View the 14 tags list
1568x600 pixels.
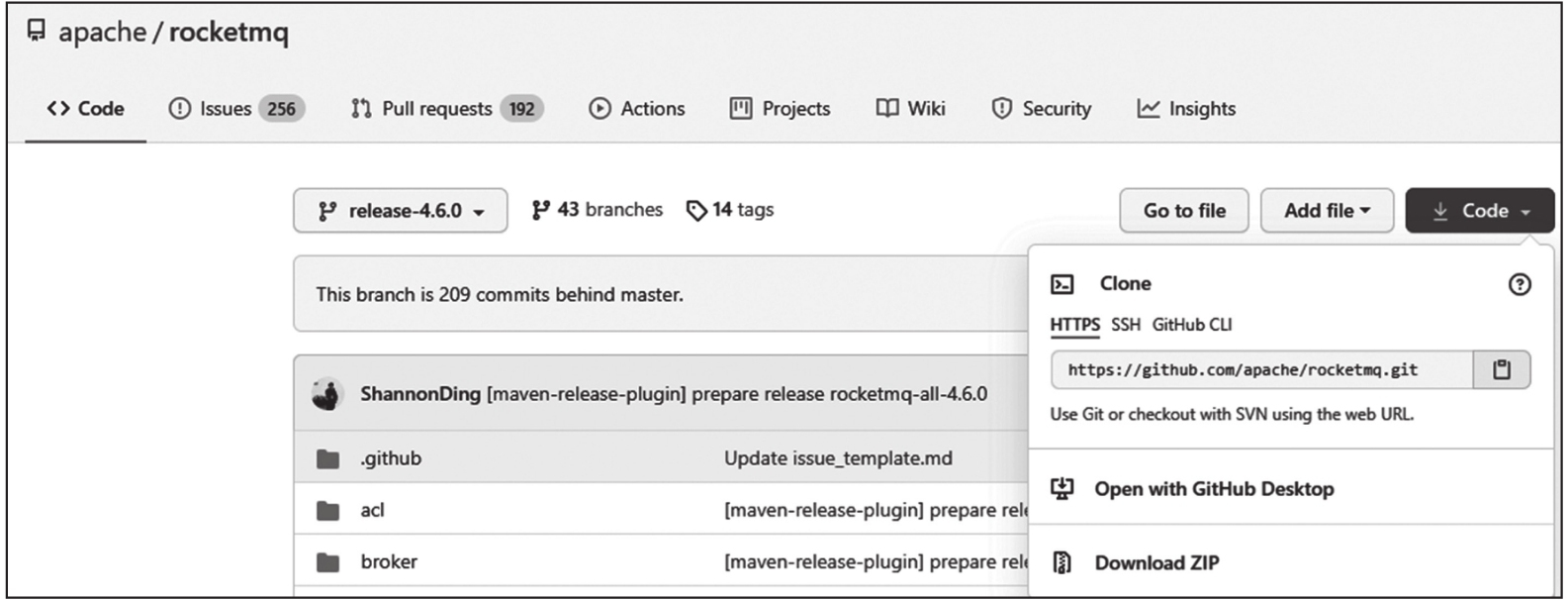point(730,210)
